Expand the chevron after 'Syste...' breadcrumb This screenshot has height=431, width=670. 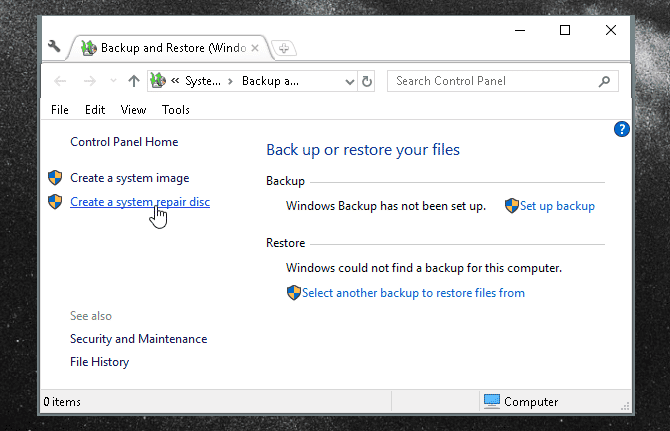(230, 81)
